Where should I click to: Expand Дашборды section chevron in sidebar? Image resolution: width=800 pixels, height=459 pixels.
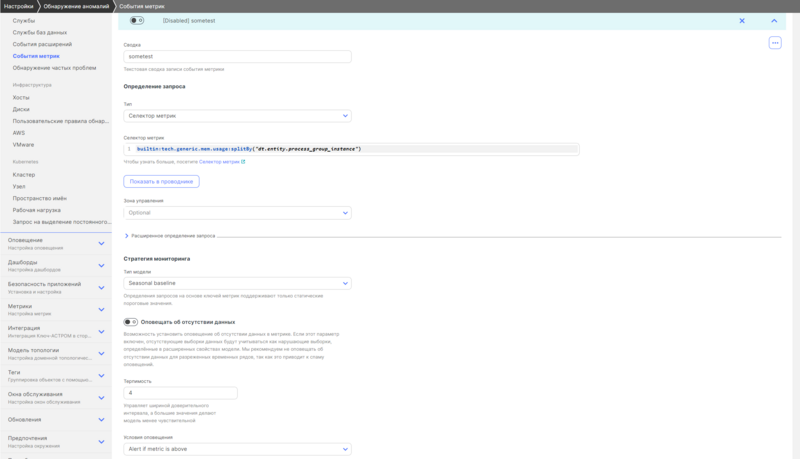tap(101, 265)
